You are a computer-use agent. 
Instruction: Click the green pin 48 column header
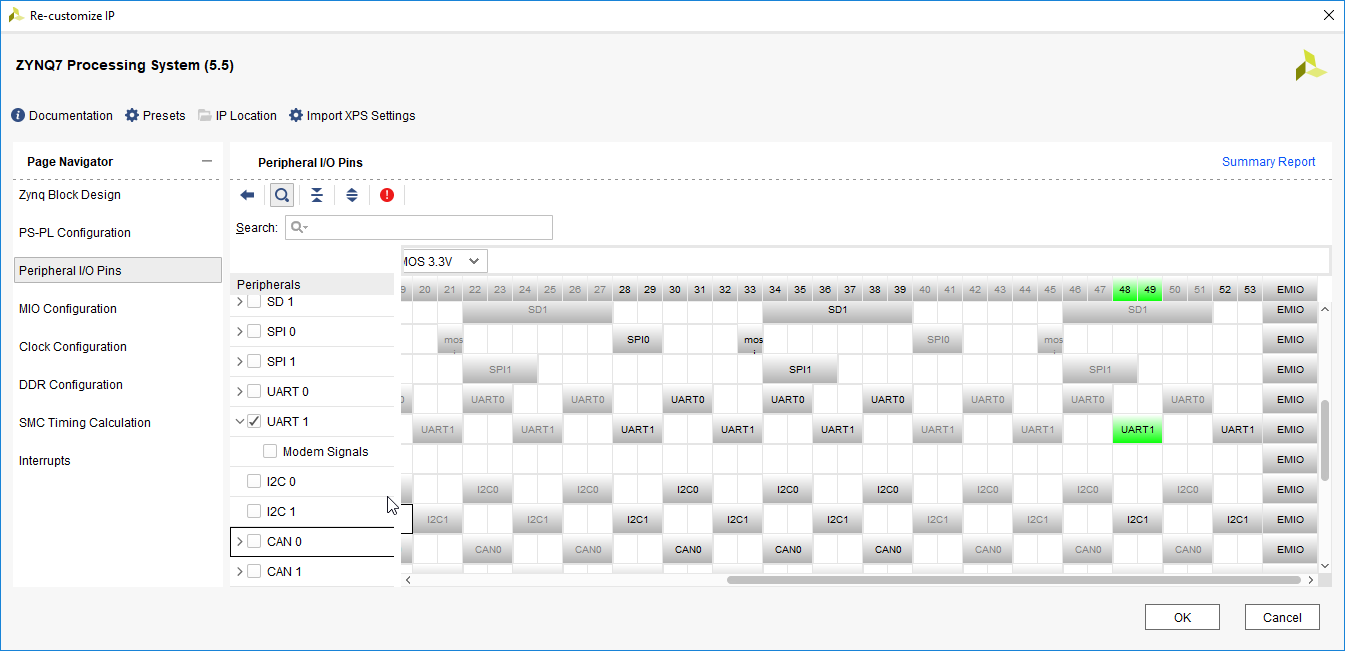[x=1125, y=290]
